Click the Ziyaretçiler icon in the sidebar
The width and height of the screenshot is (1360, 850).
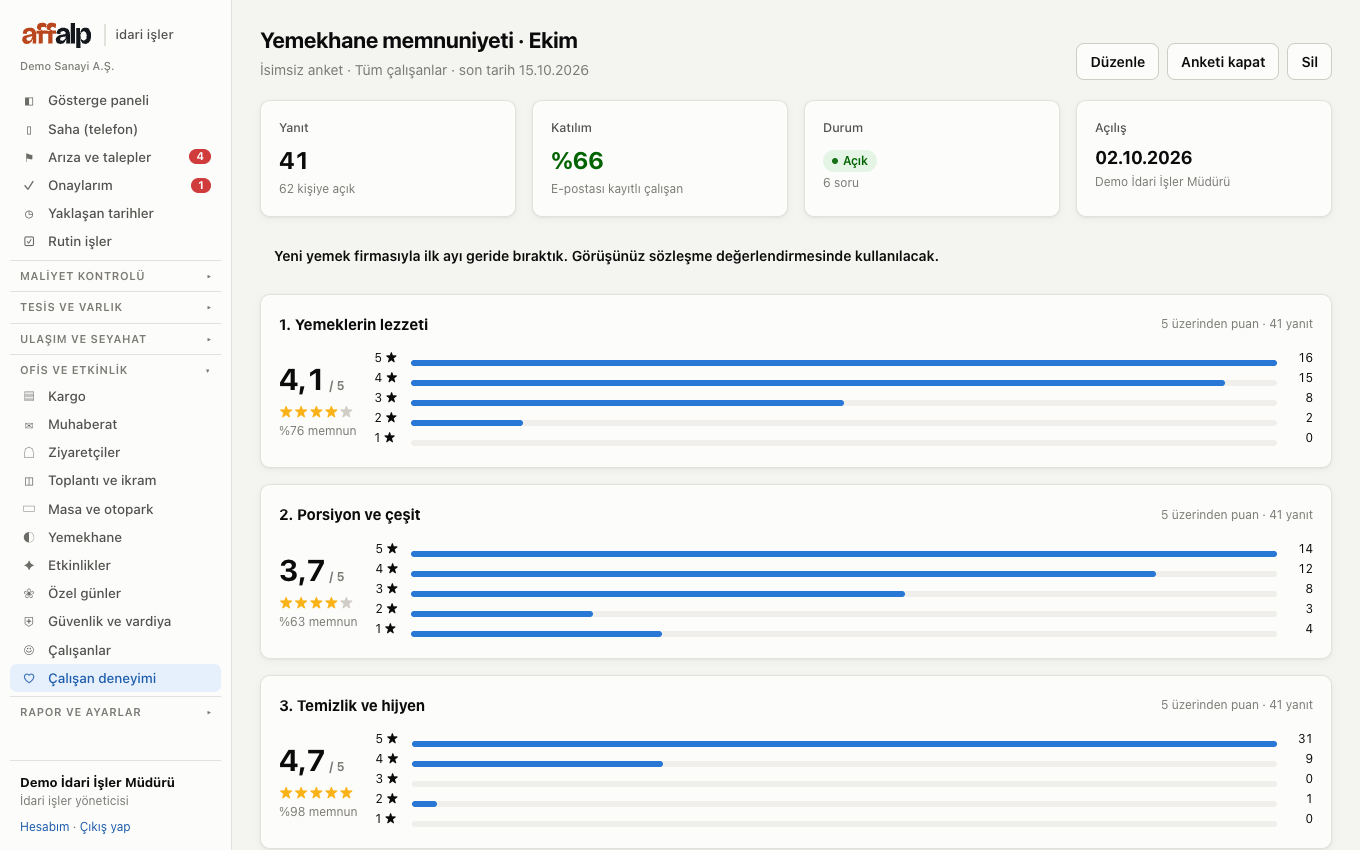(29, 453)
